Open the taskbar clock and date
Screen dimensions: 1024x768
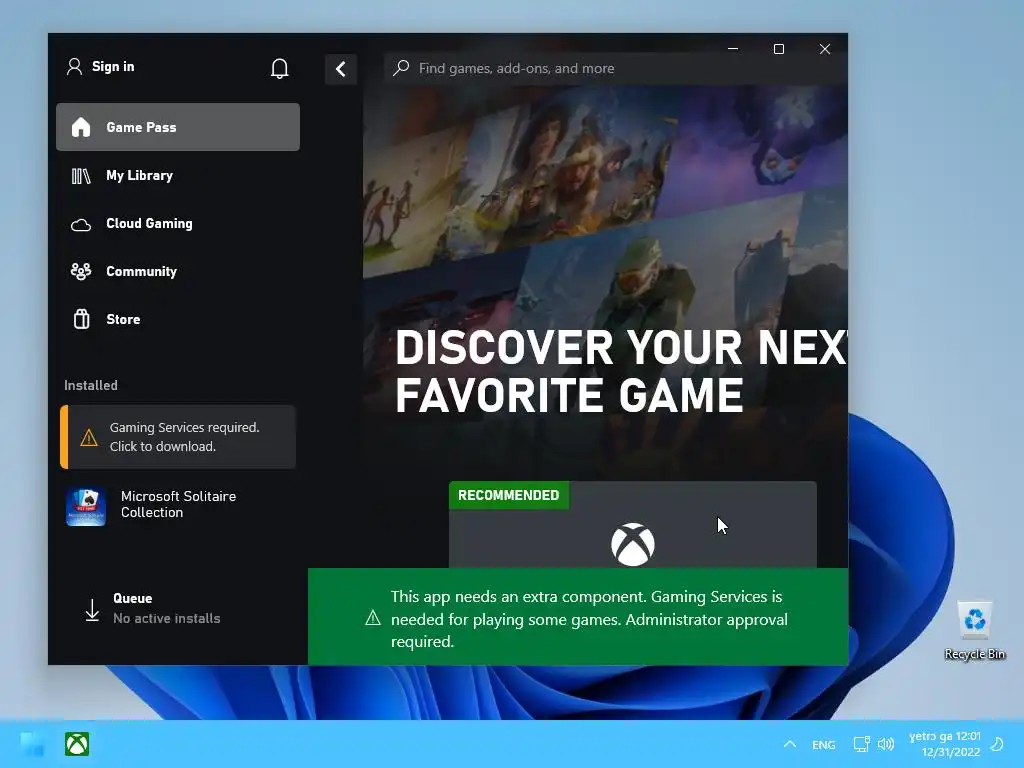click(x=945, y=744)
